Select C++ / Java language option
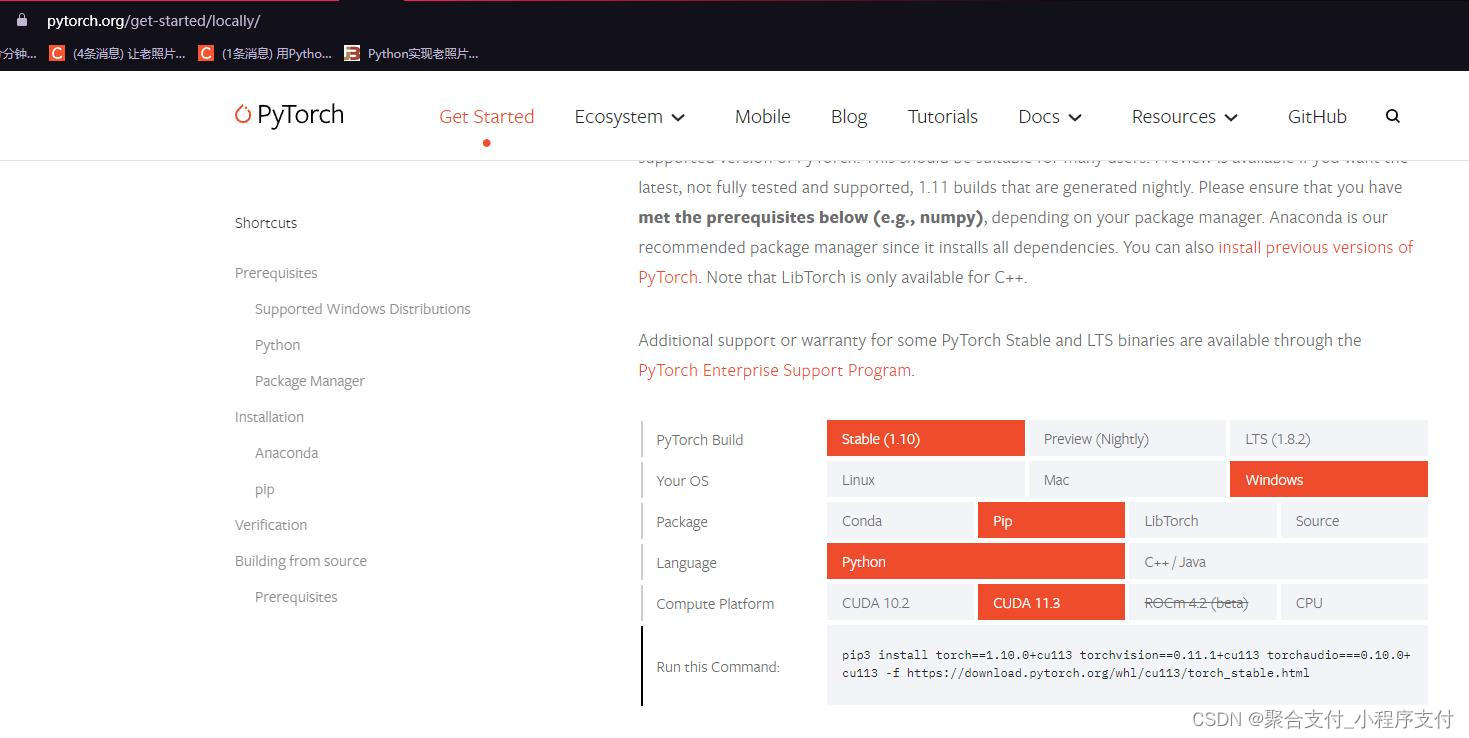 [x=1278, y=561]
